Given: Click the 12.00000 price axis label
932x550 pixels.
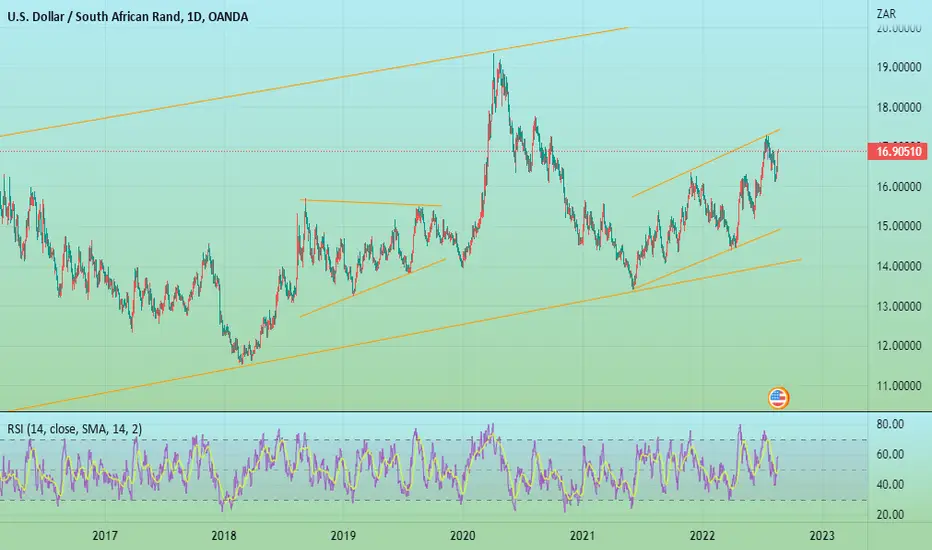Looking at the screenshot, I should tap(899, 346).
